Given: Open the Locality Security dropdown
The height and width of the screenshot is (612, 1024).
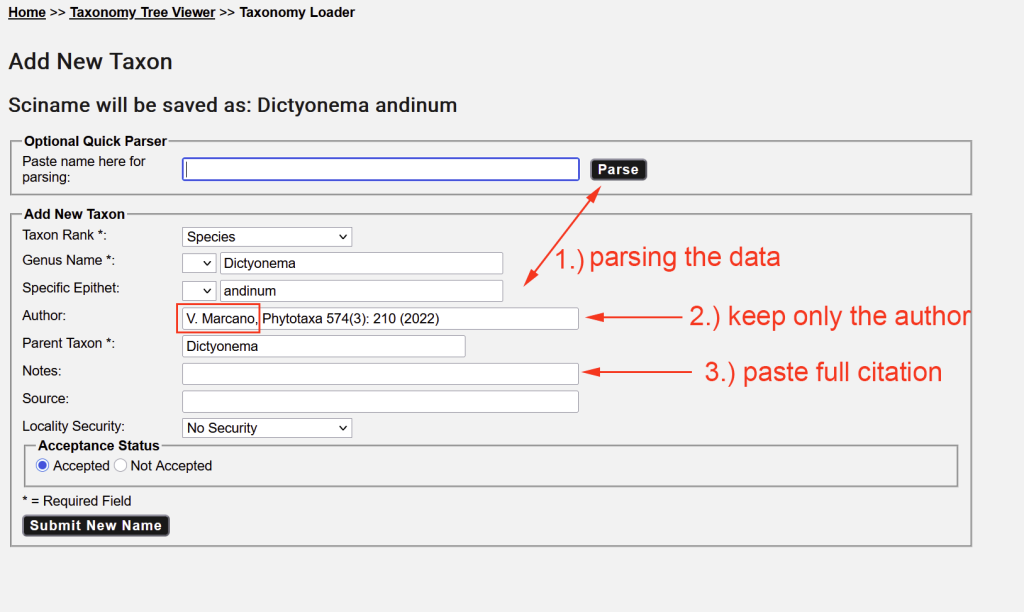Looking at the screenshot, I should click(267, 428).
